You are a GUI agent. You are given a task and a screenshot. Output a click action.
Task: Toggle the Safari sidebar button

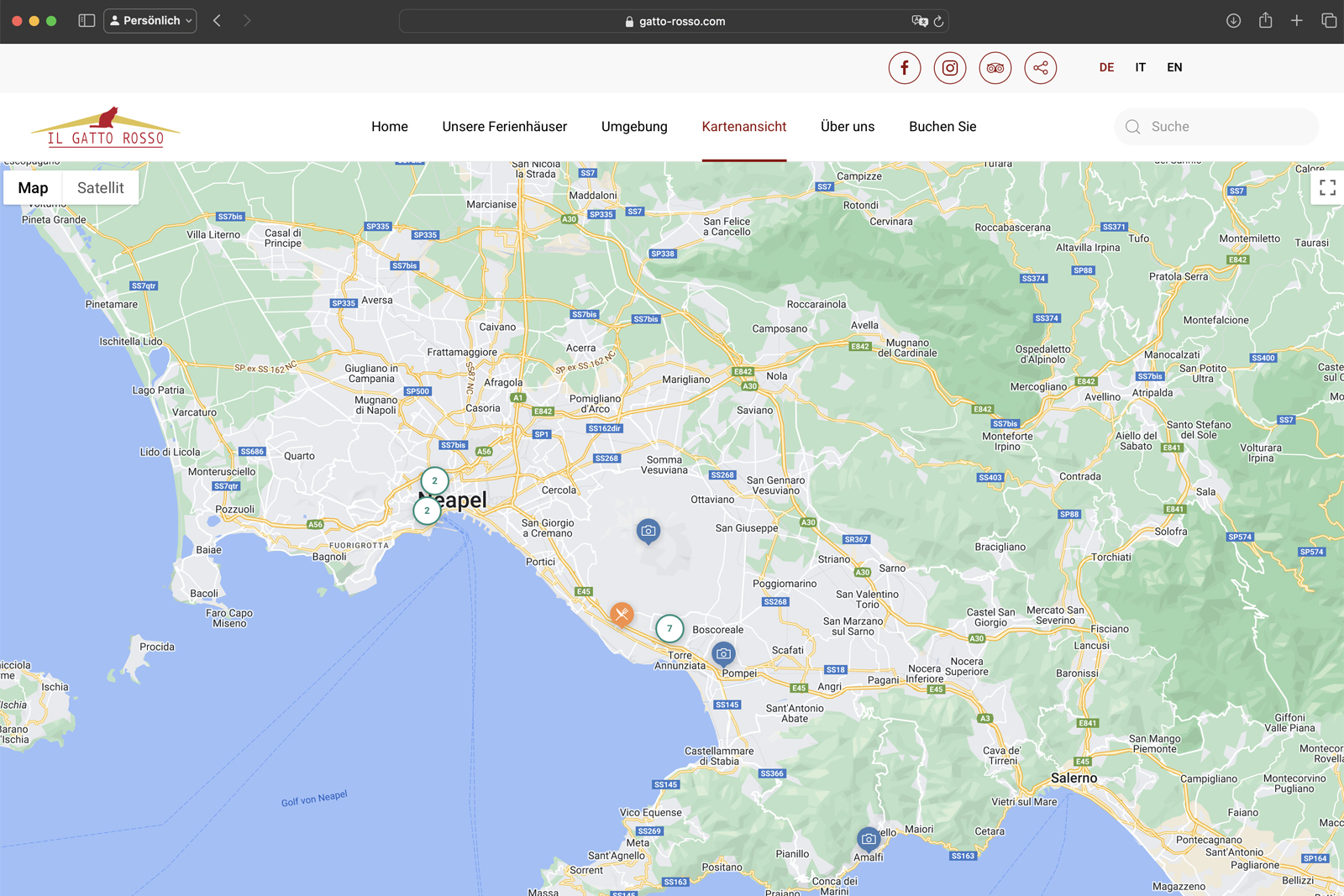[87, 21]
